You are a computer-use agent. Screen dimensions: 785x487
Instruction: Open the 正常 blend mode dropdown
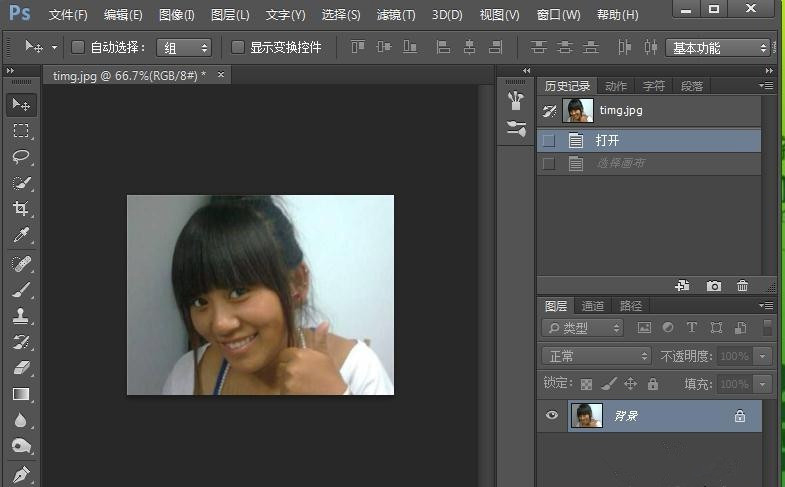597,356
